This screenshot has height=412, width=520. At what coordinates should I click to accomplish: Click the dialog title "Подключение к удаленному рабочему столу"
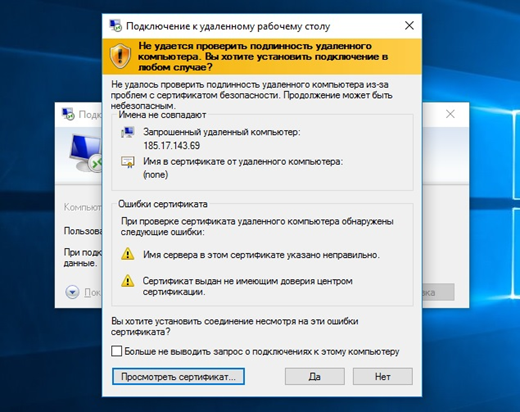tap(228, 26)
